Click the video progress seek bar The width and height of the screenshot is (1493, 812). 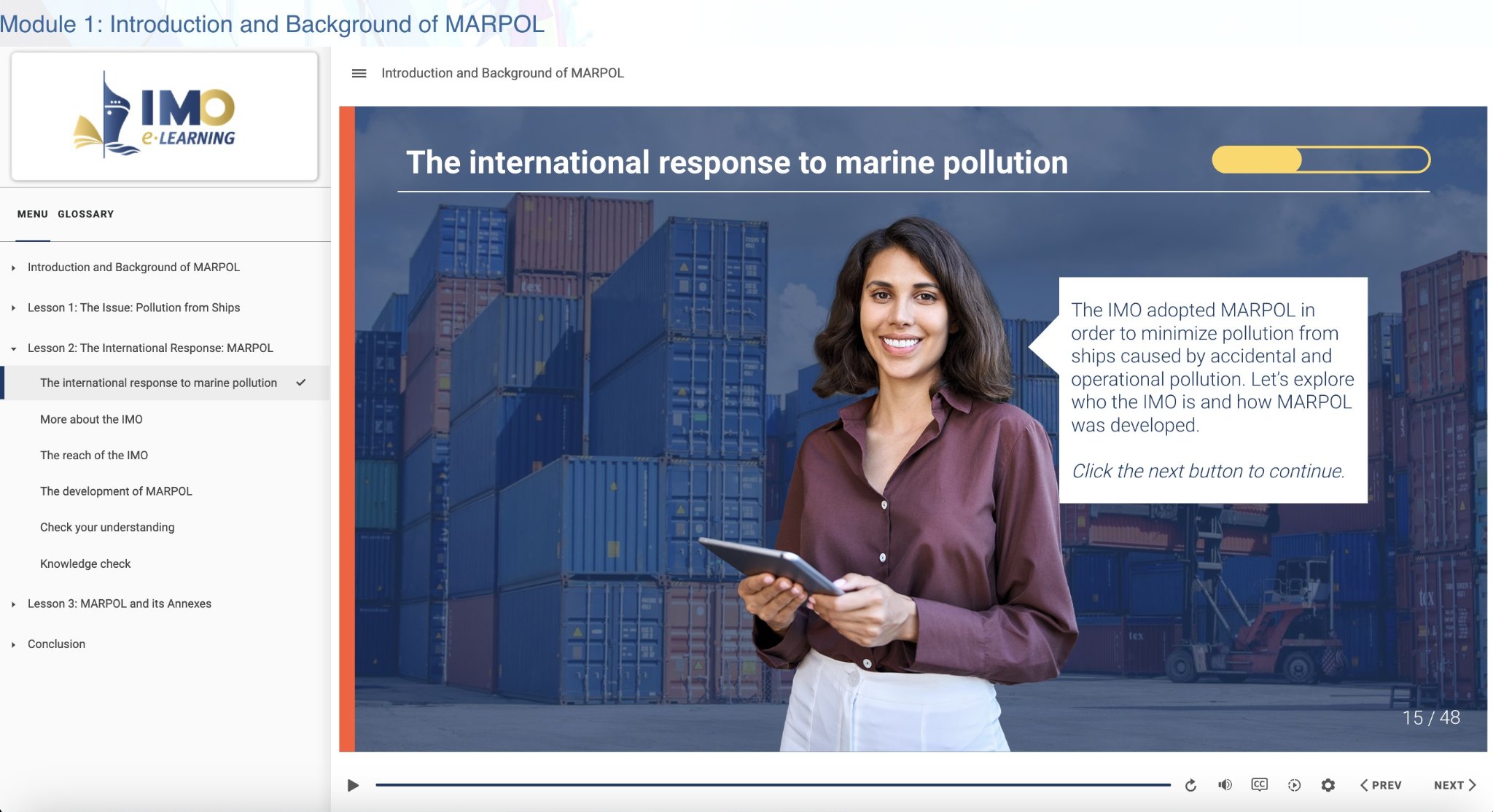(773, 785)
